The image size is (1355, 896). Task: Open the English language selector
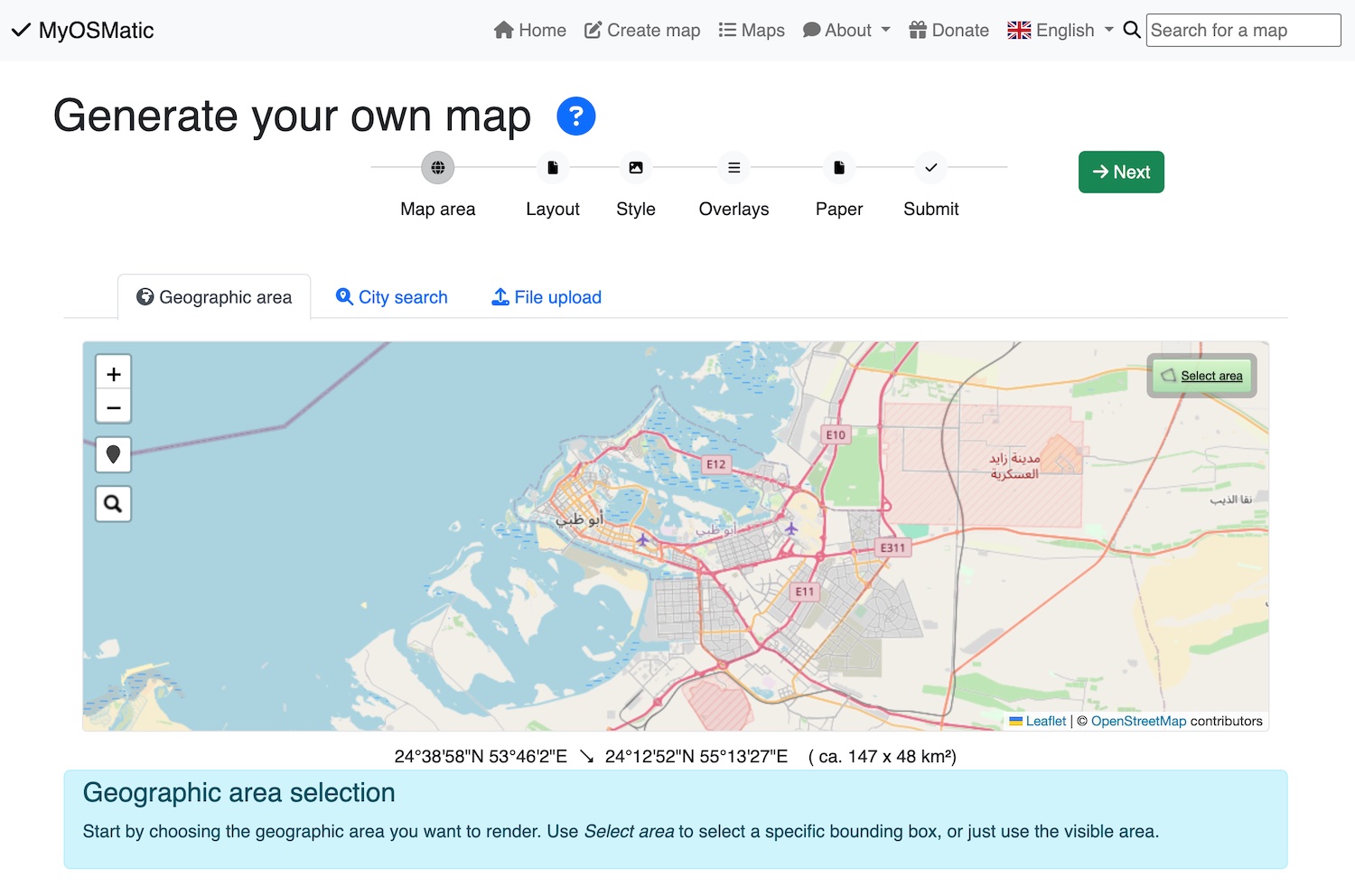coord(1061,30)
